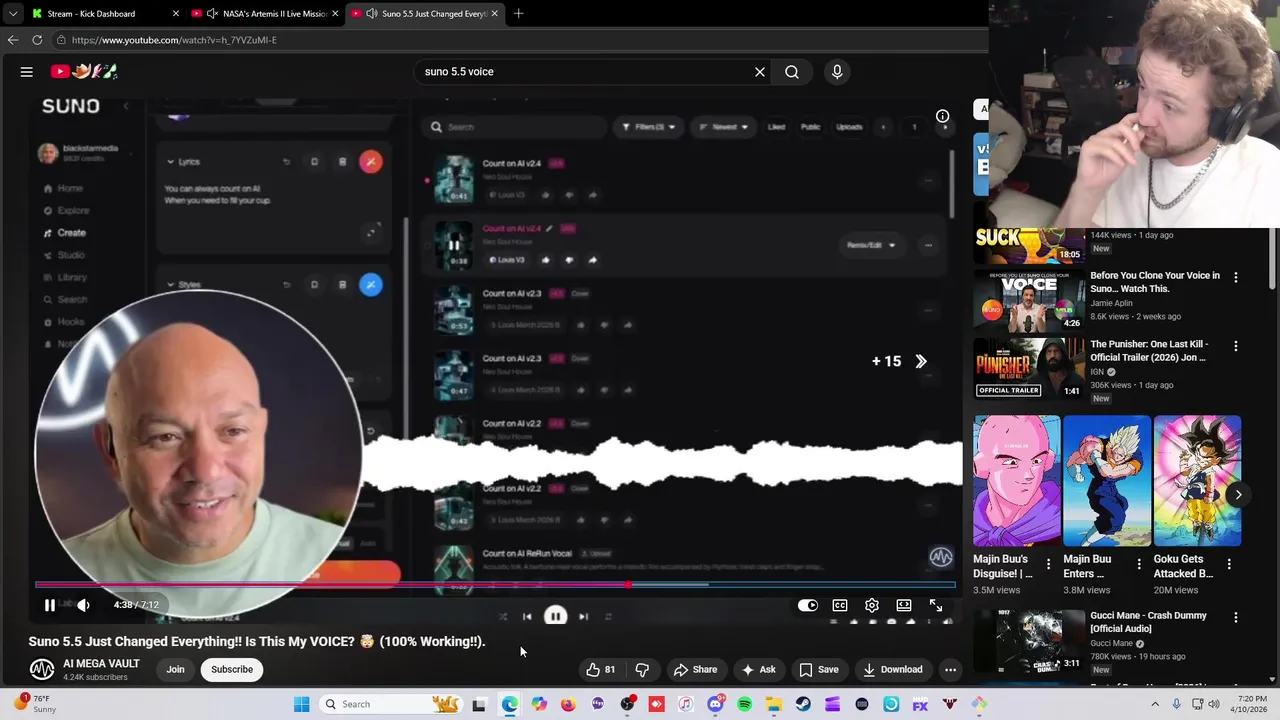Image resolution: width=1280 pixels, height=720 pixels.
Task: Show video info card icon
Action: tap(942, 116)
